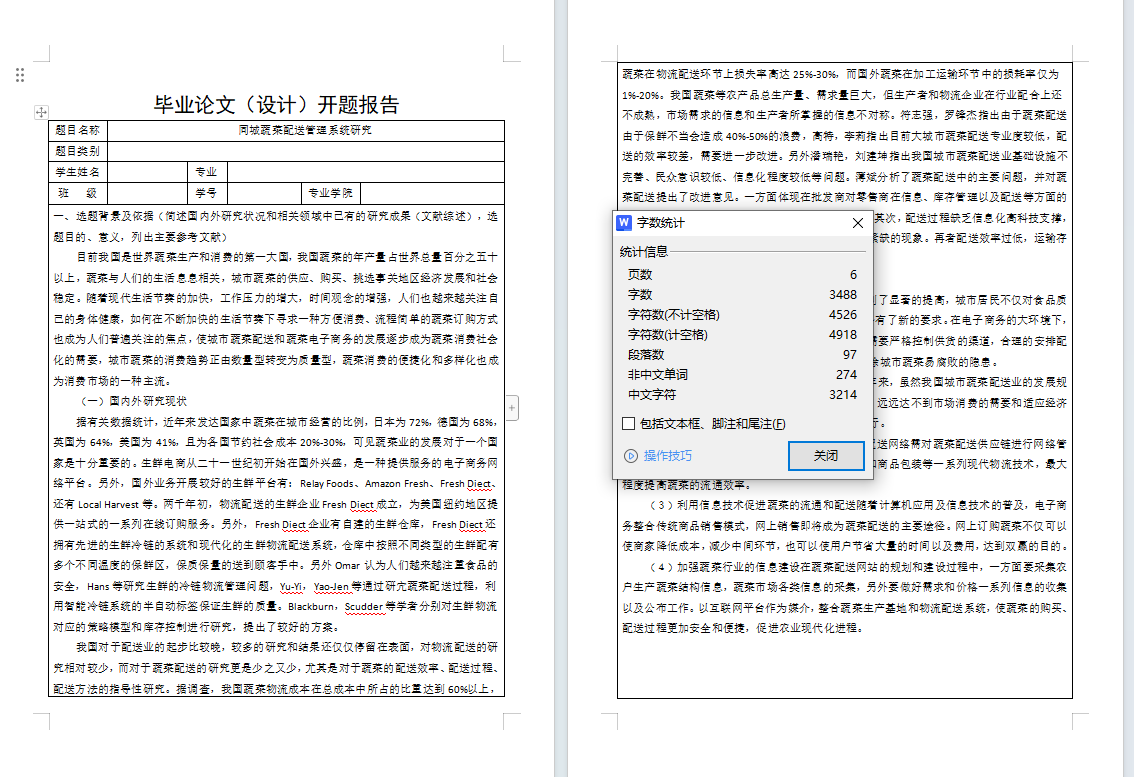Viewport: 1134px width, 777px height.
Task: Click the words Amazon Fresh
Action: (x=397, y=483)
